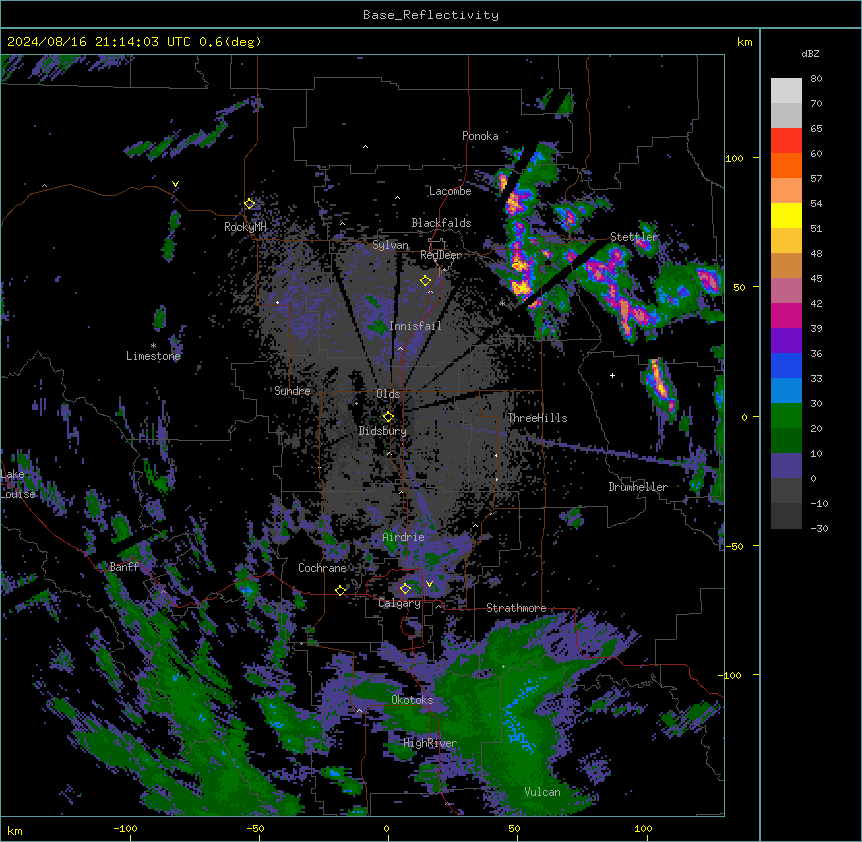Click the HighRiver label

430,743
